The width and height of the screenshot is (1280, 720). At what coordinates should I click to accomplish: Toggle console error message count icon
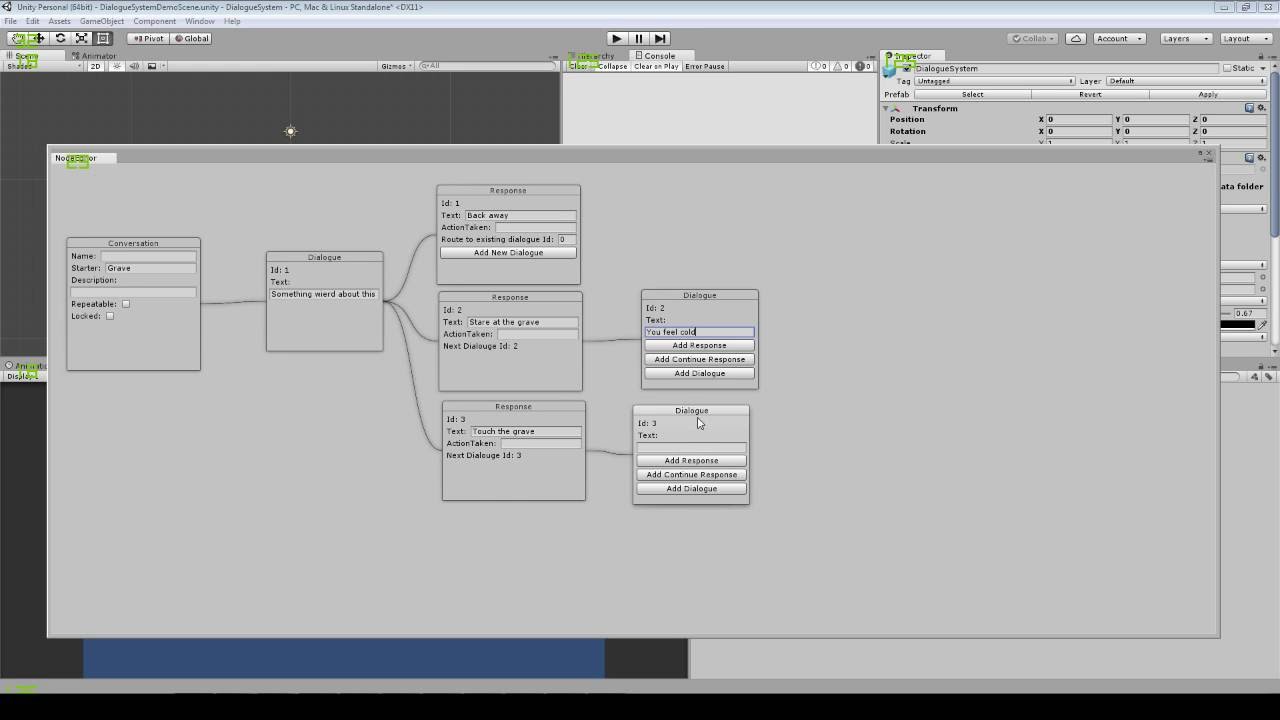click(x=862, y=66)
